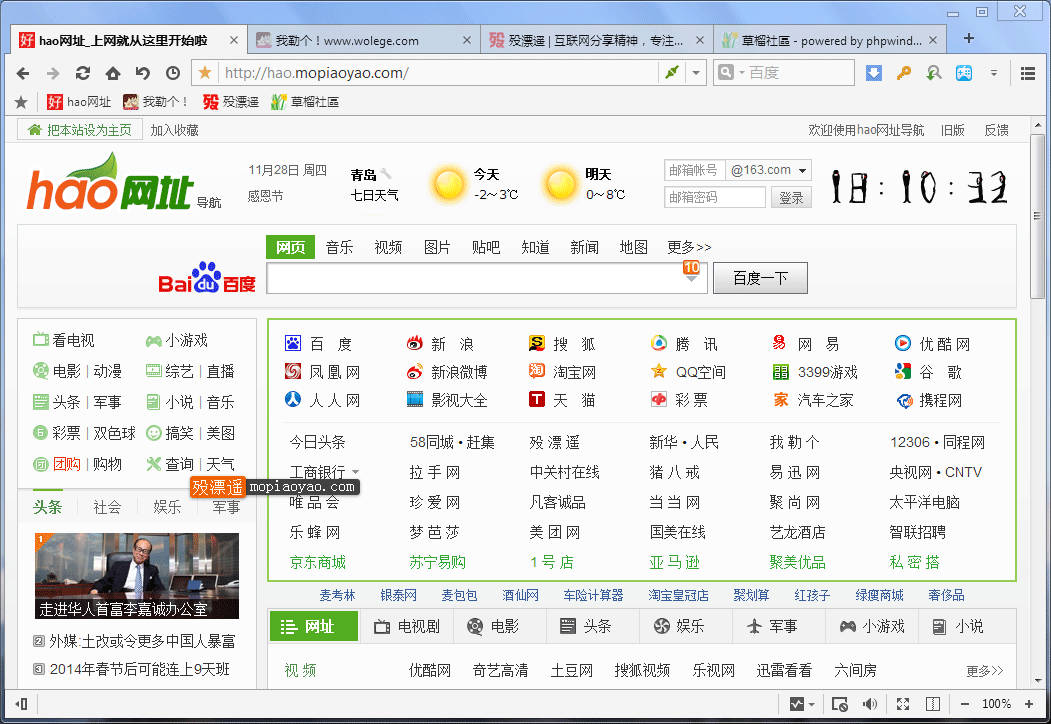Switch to the 殁漂遥 browser tab

(597, 40)
